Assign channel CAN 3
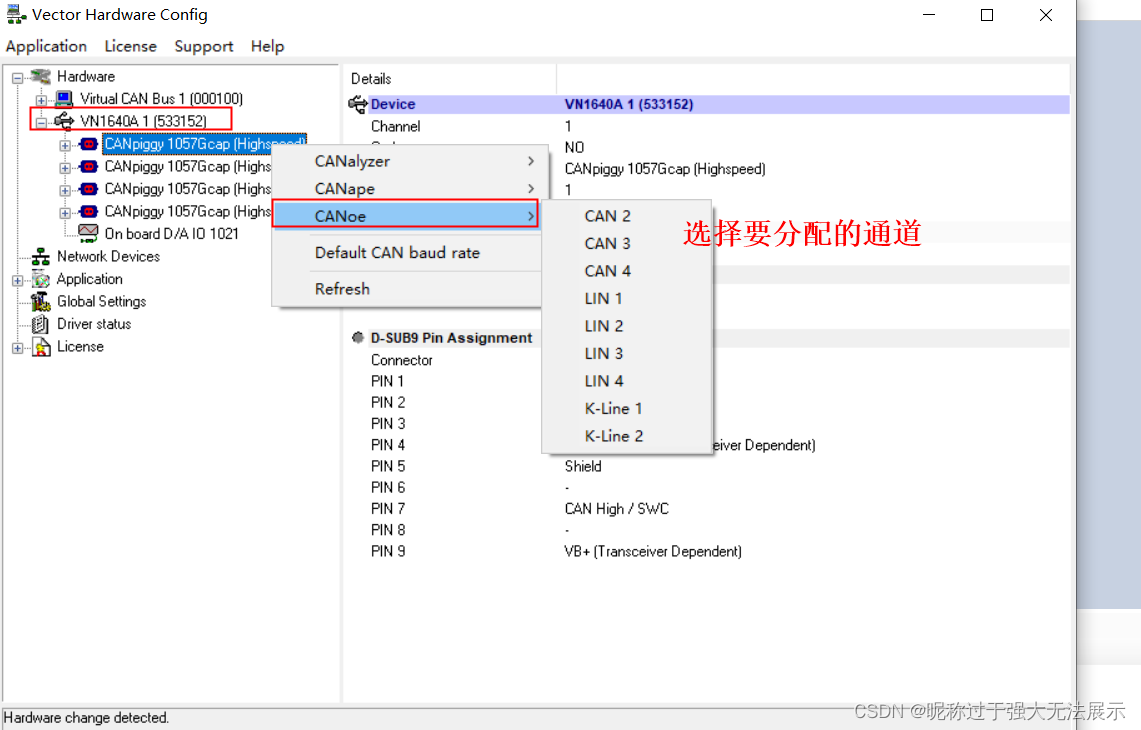The image size is (1141, 730). [x=627, y=244]
